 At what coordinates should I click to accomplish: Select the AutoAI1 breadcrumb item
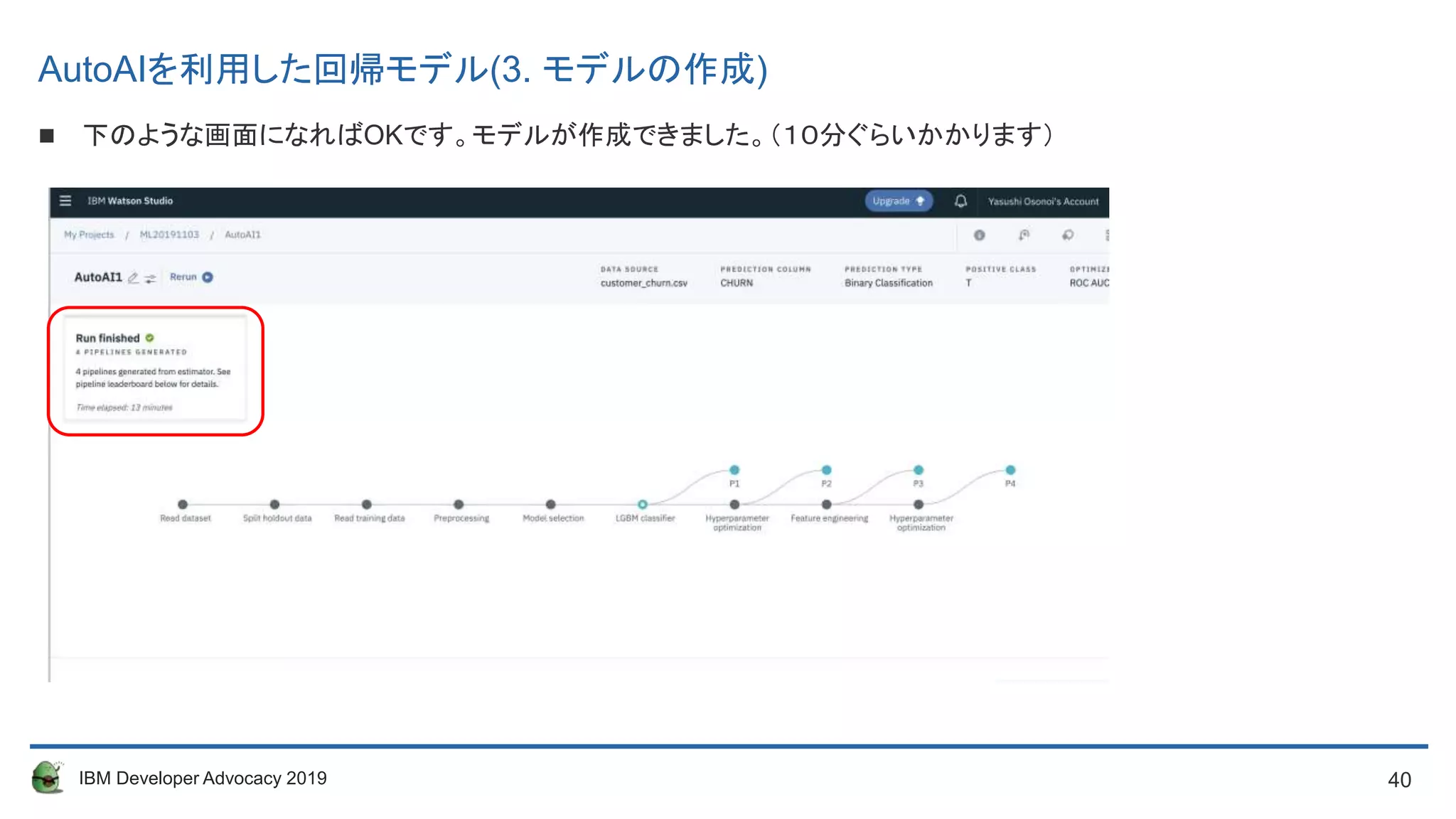tap(242, 235)
